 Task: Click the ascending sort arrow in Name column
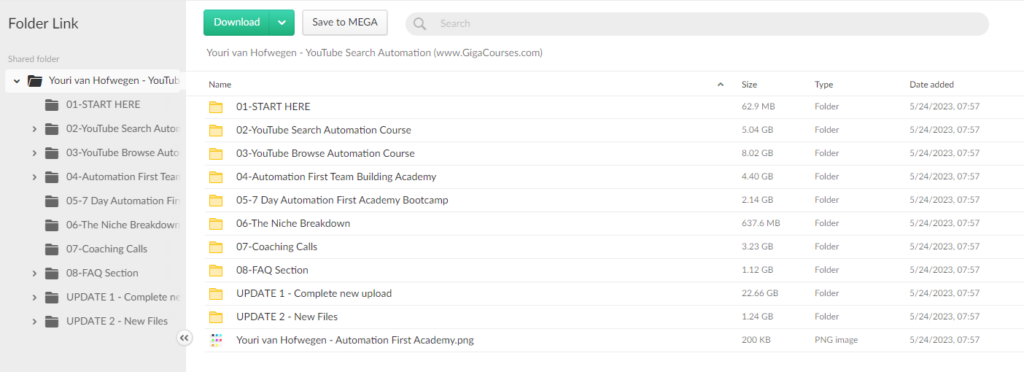[720, 85]
